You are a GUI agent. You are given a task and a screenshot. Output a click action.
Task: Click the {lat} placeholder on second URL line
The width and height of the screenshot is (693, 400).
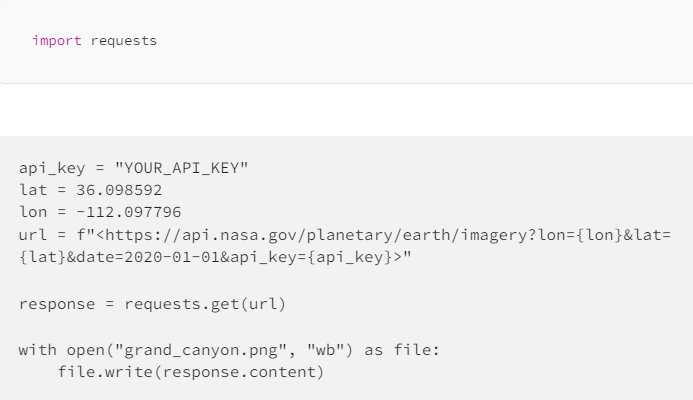pyautogui.click(x=42, y=257)
